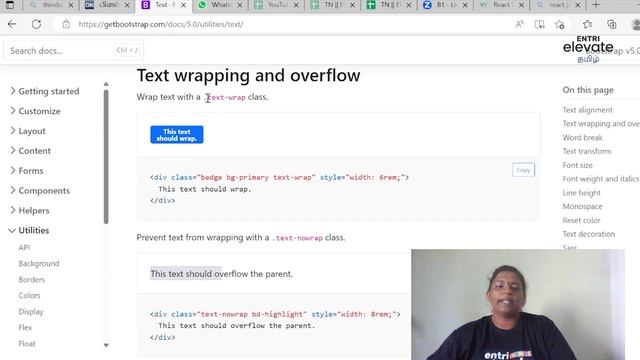Screen dimensions: 640x360
Task: Open tab actions menu icon
Action: tap(10, 5)
